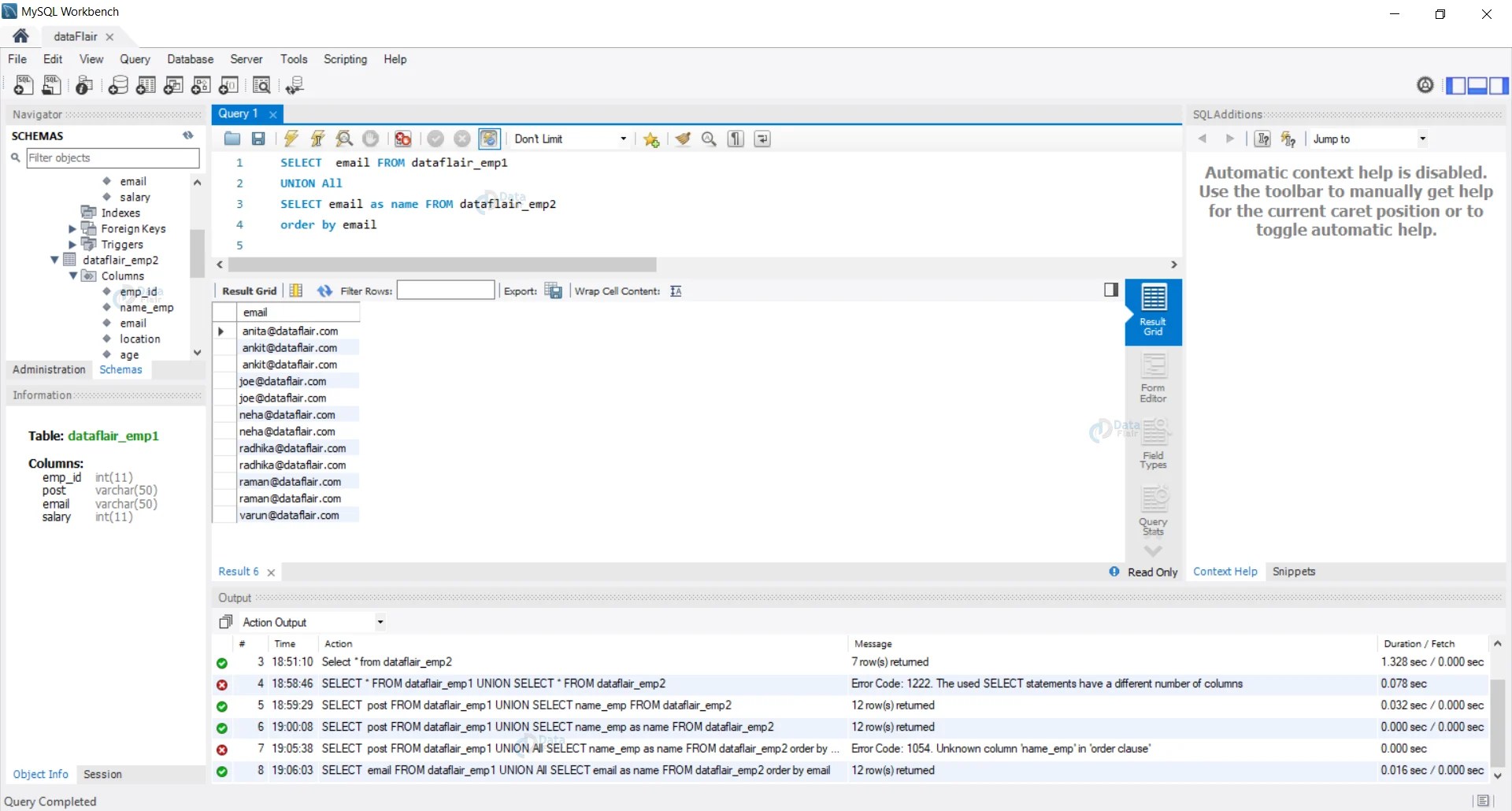Open script file in Query 1 editor
The image size is (1512, 811).
point(232,139)
